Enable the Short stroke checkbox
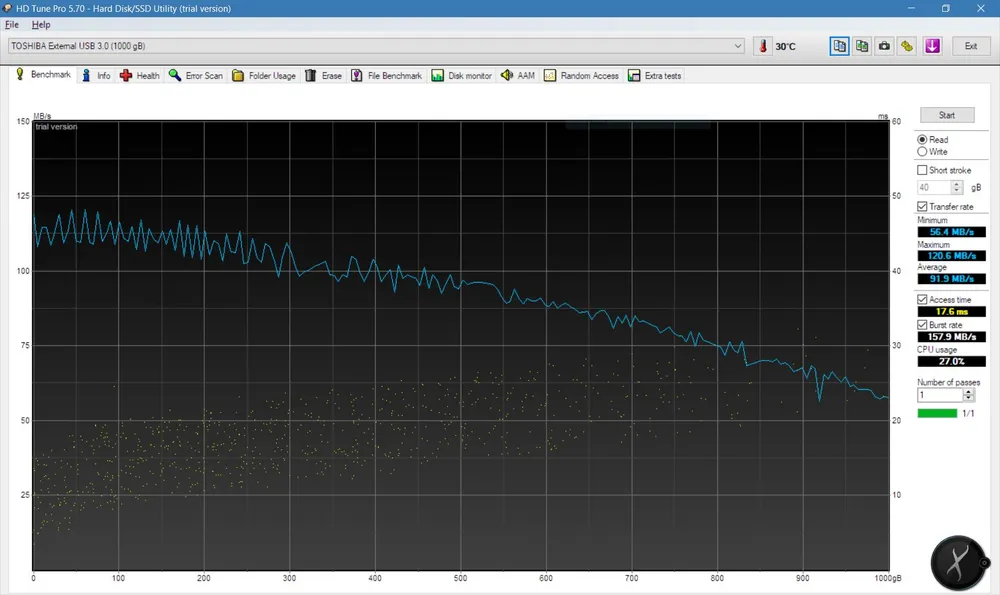The height and width of the screenshot is (595, 1000). coord(922,171)
